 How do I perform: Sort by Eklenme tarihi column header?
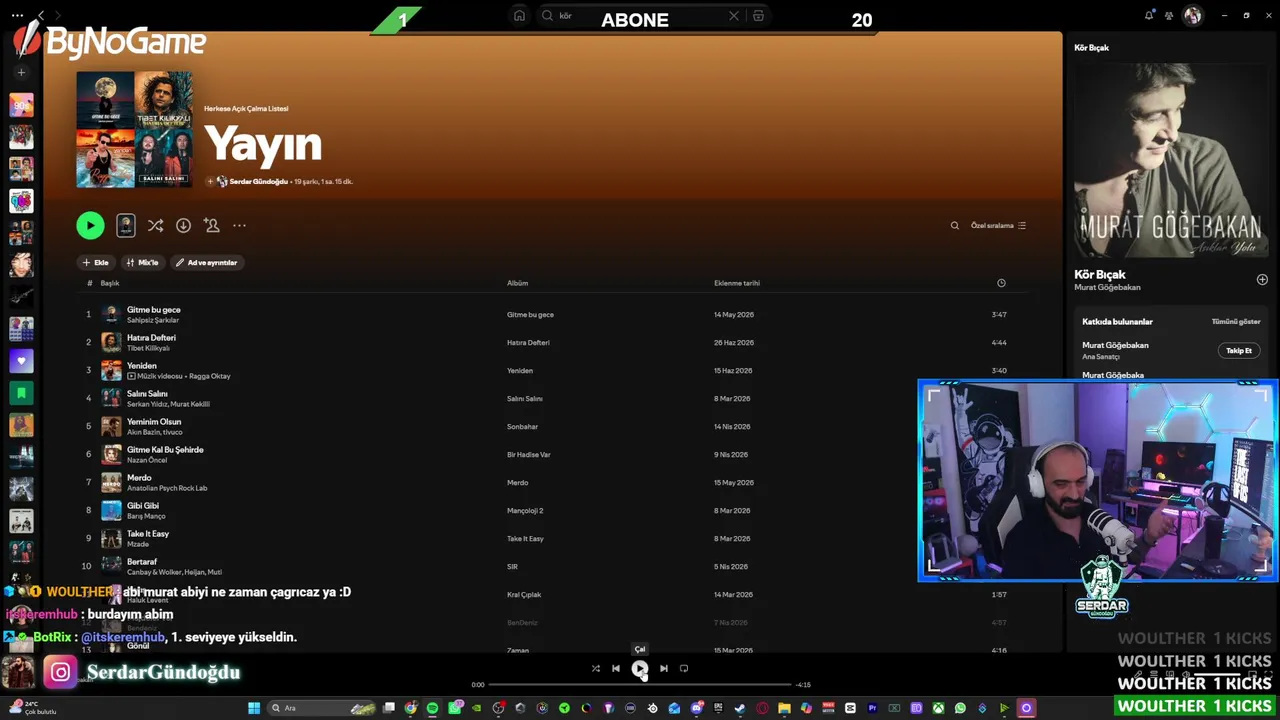tap(737, 283)
